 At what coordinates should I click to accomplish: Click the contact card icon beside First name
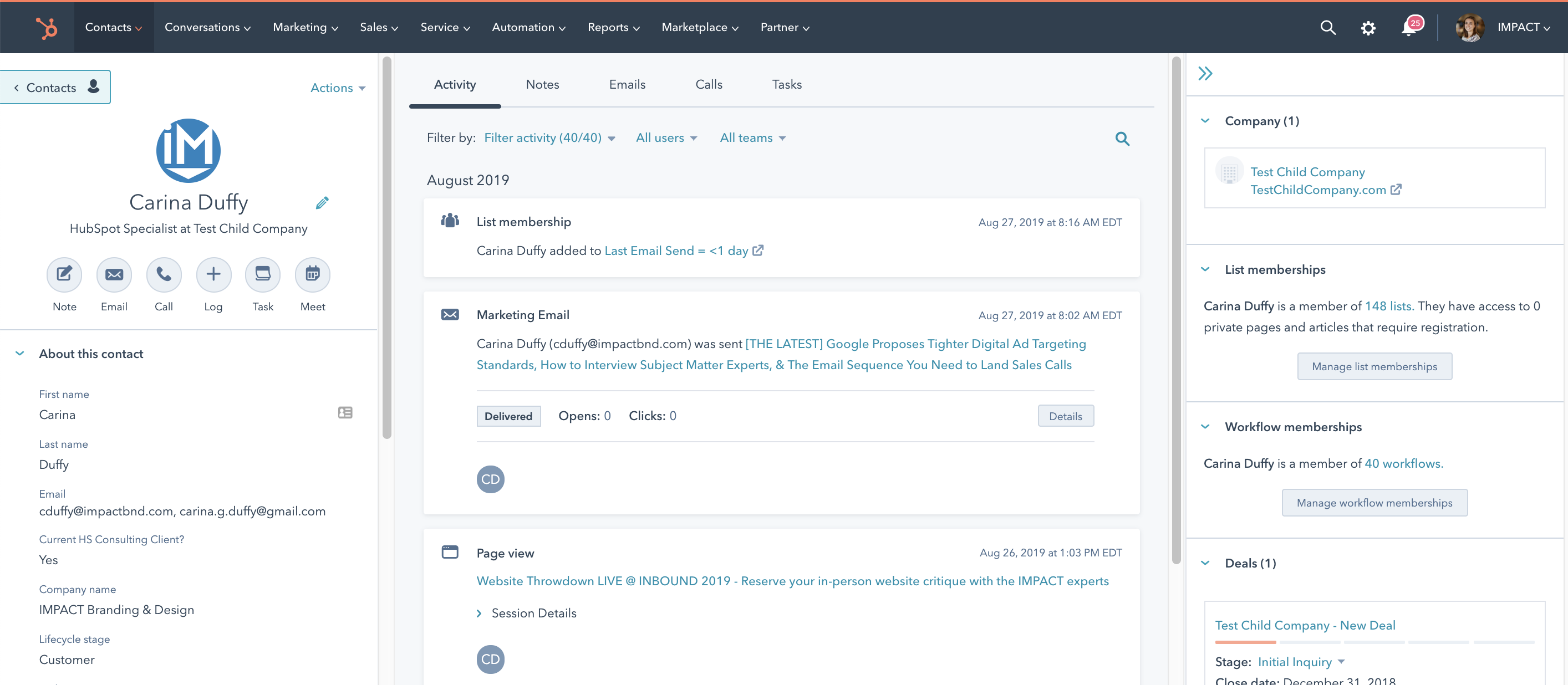pyautogui.click(x=345, y=412)
